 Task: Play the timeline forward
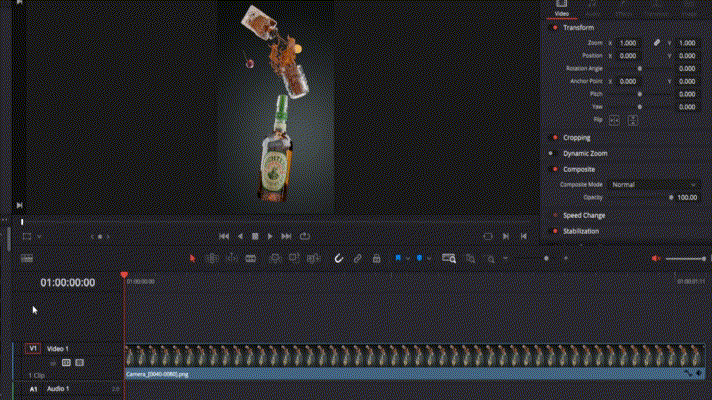point(270,236)
